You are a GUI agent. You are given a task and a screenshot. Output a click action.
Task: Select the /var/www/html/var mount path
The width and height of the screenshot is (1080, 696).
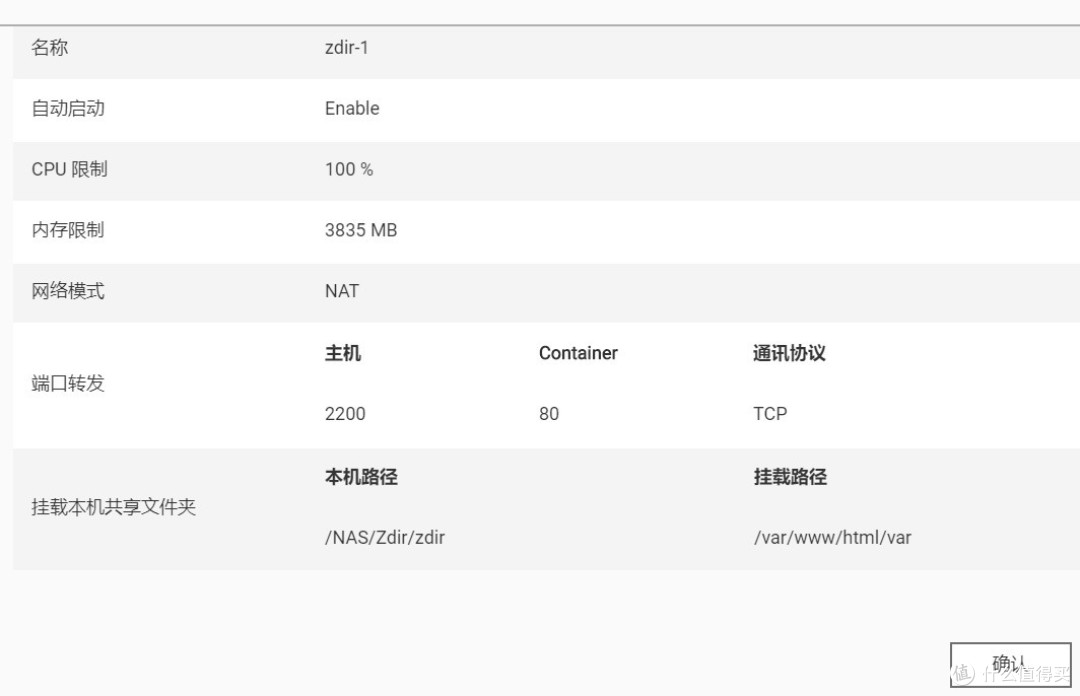pyautogui.click(x=831, y=537)
